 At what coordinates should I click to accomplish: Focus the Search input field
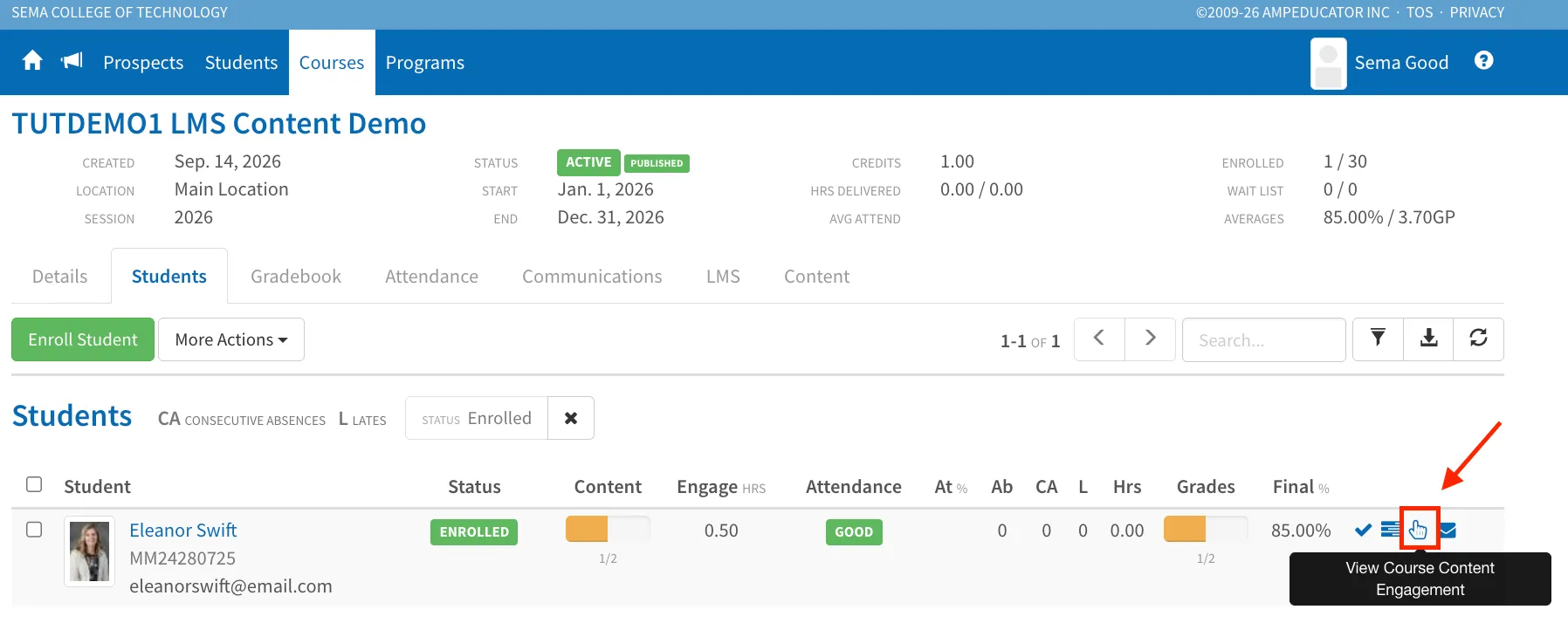pyautogui.click(x=1264, y=339)
